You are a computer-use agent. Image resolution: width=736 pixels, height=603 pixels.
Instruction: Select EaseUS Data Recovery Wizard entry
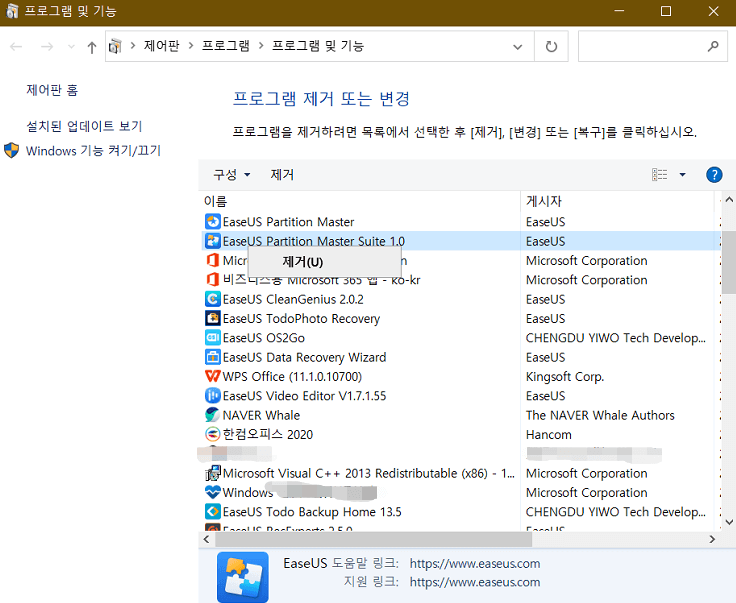pos(304,357)
